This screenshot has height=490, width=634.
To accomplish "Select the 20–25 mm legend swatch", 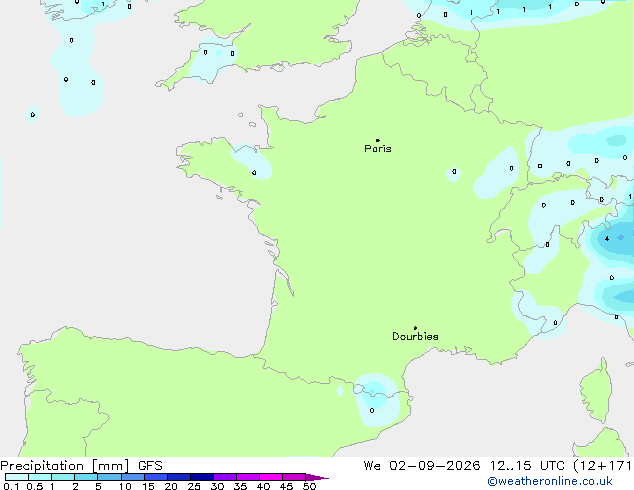I will [x=179, y=477].
